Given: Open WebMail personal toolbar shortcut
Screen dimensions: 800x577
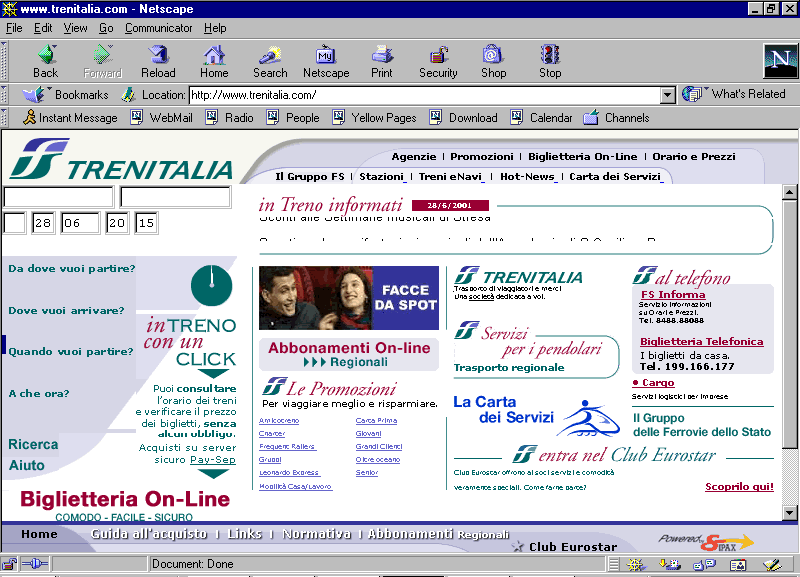Looking at the screenshot, I should pos(162,118).
